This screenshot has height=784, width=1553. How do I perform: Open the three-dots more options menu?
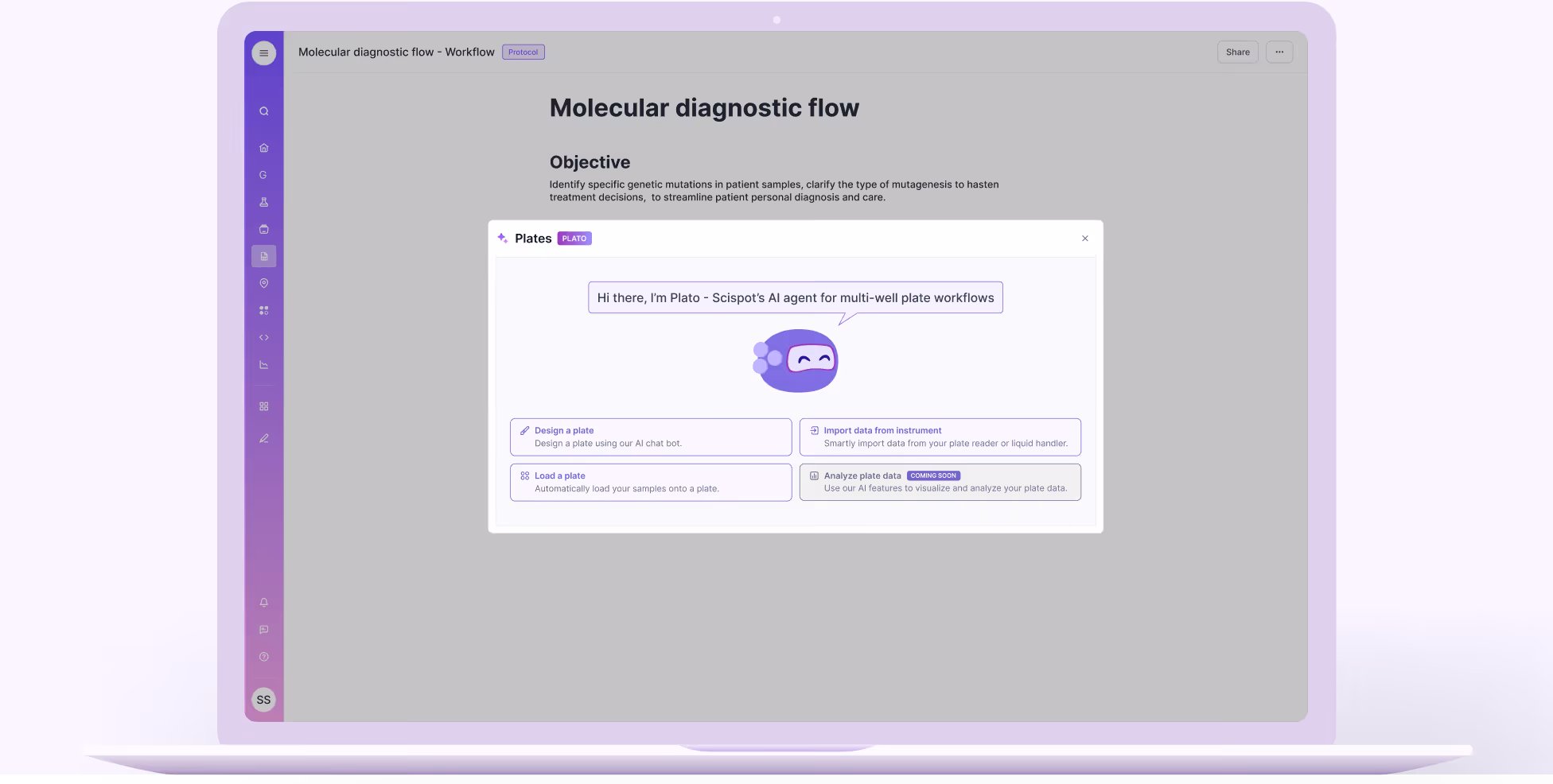[1279, 52]
